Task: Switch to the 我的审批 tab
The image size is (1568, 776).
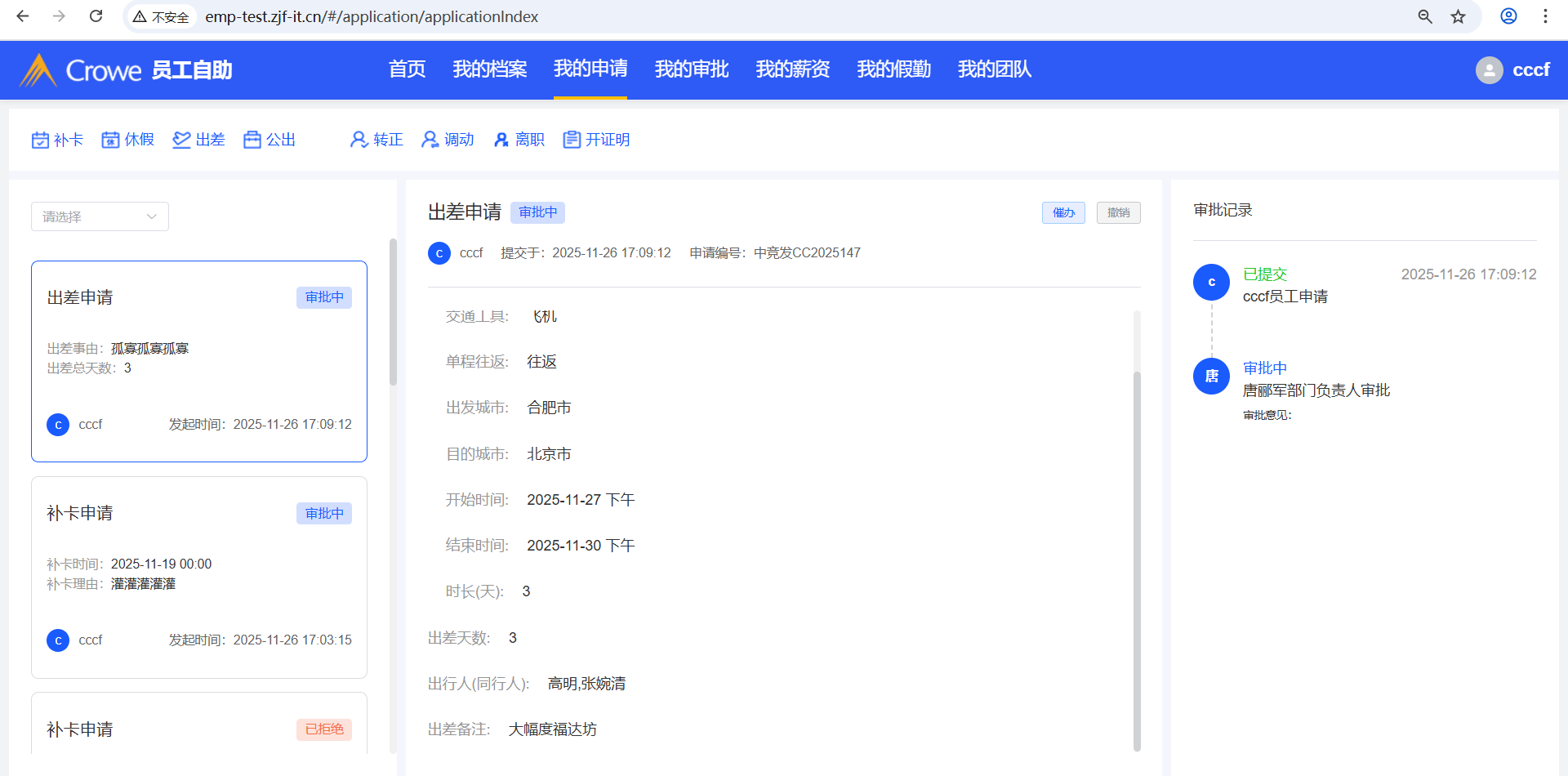Action: (x=691, y=69)
